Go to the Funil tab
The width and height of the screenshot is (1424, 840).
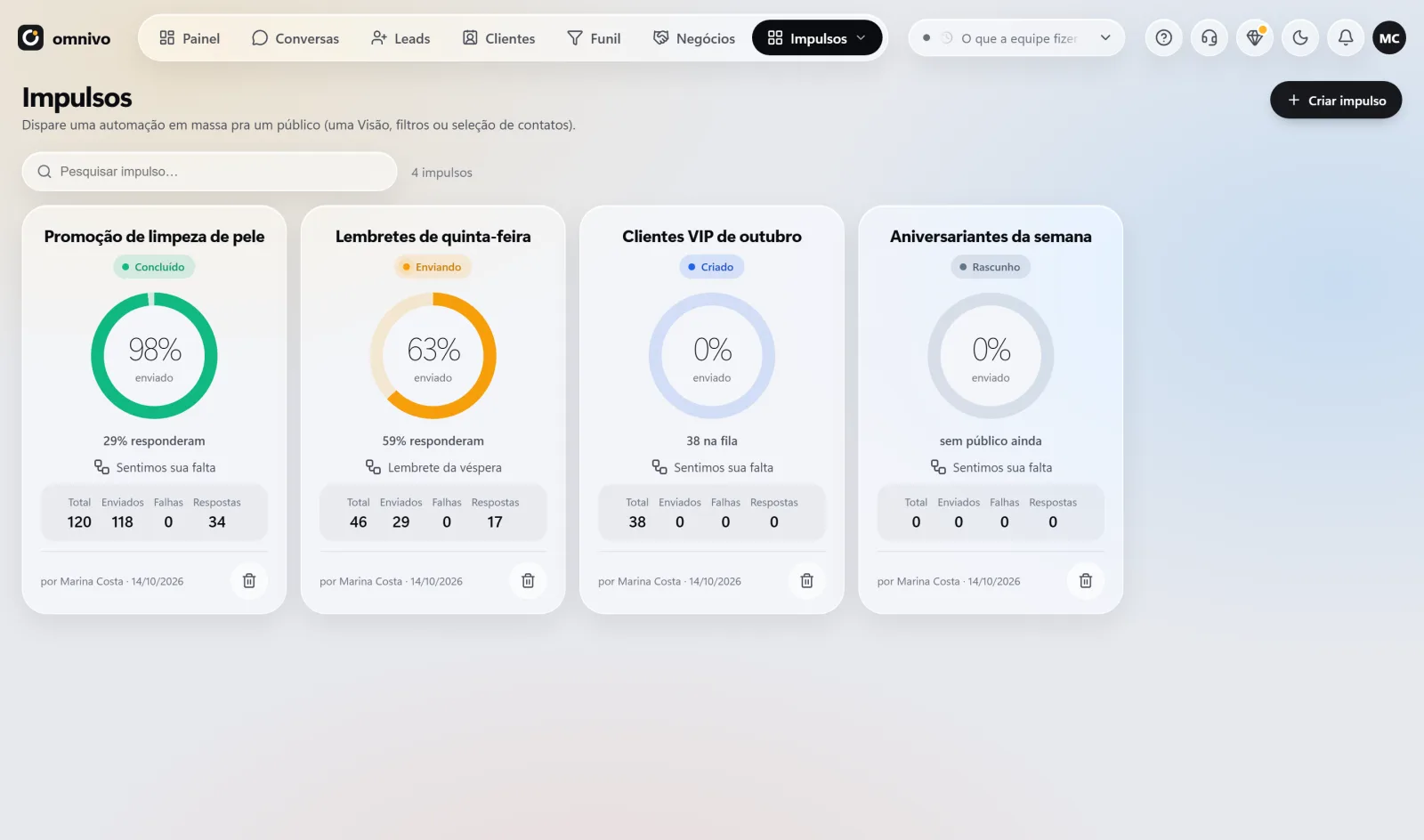coord(594,38)
